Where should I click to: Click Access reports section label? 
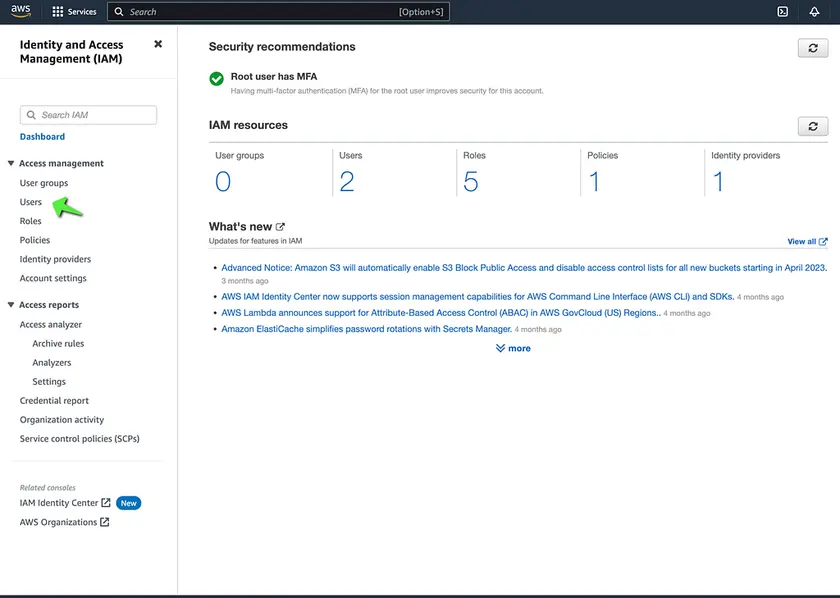pyautogui.click(x=49, y=305)
